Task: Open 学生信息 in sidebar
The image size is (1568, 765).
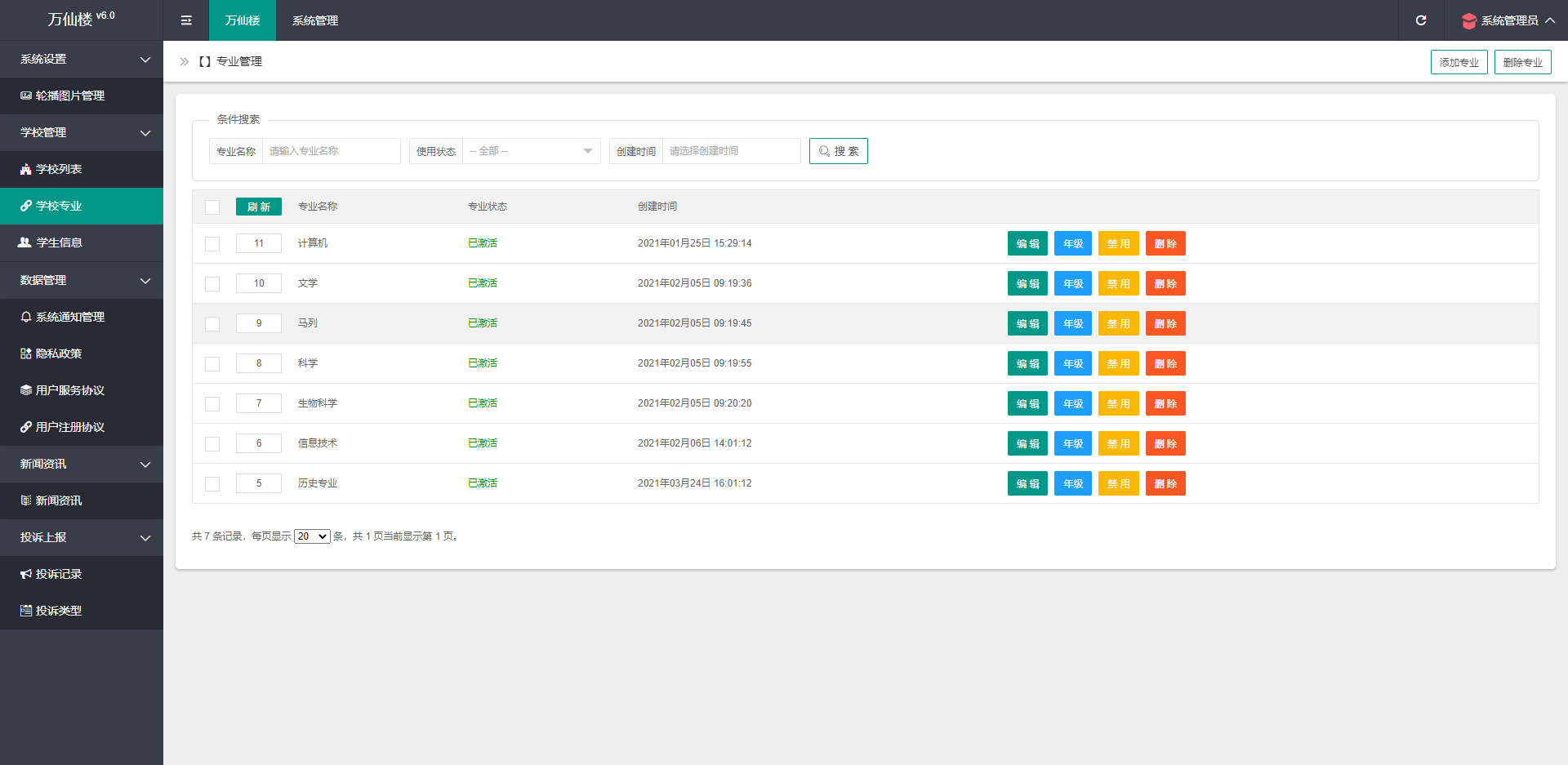Action: pyautogui.click(x=82, y=242)
